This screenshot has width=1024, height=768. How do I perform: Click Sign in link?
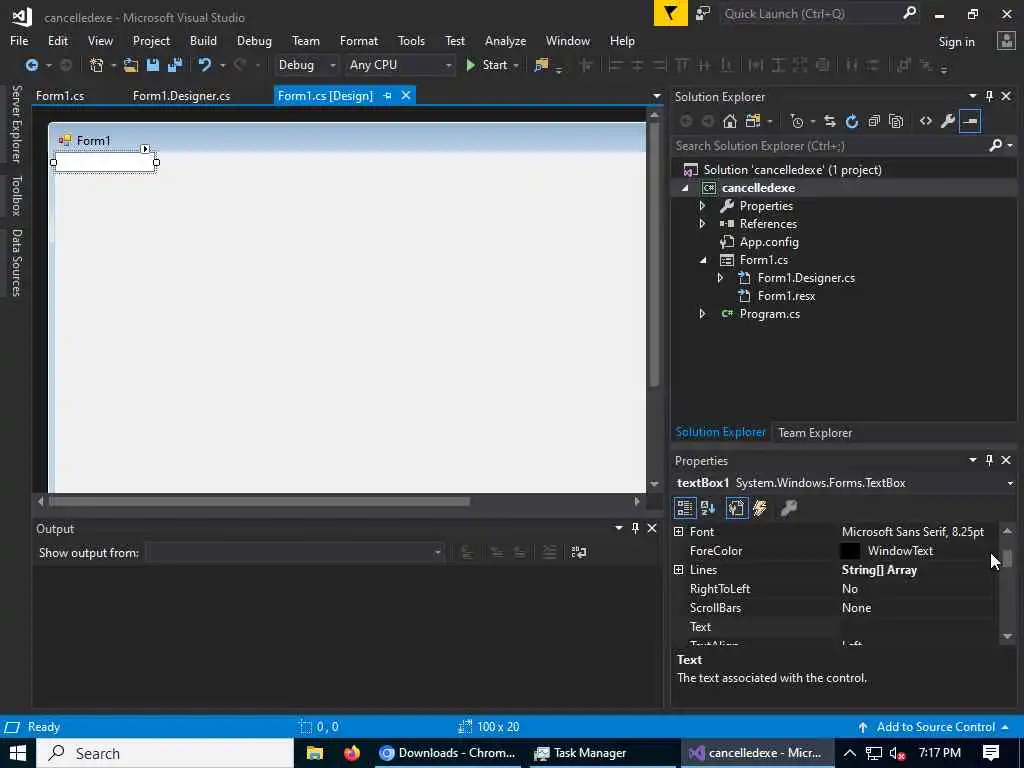pos(956,42)
